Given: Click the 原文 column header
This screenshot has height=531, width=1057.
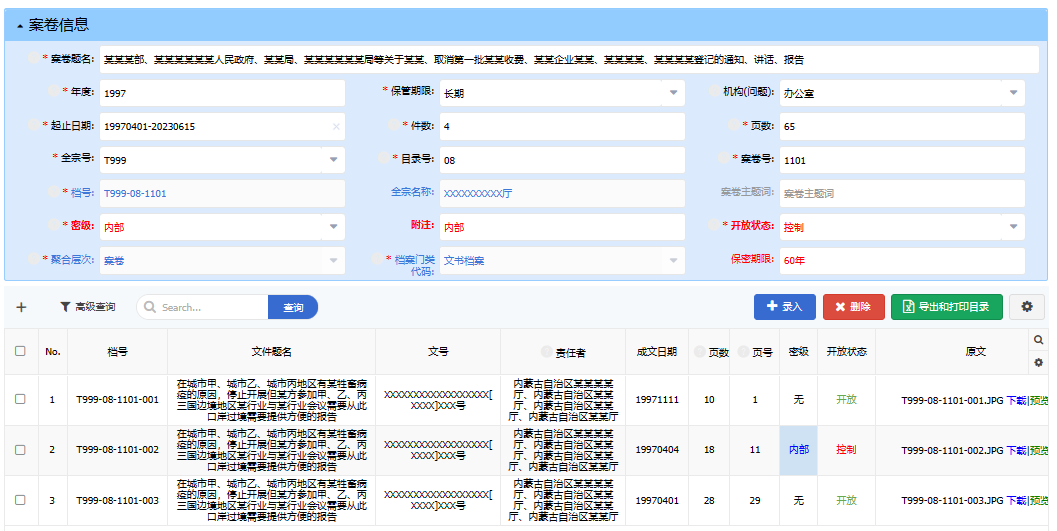Looking at the screenshot, I should (x=975, y=352).
